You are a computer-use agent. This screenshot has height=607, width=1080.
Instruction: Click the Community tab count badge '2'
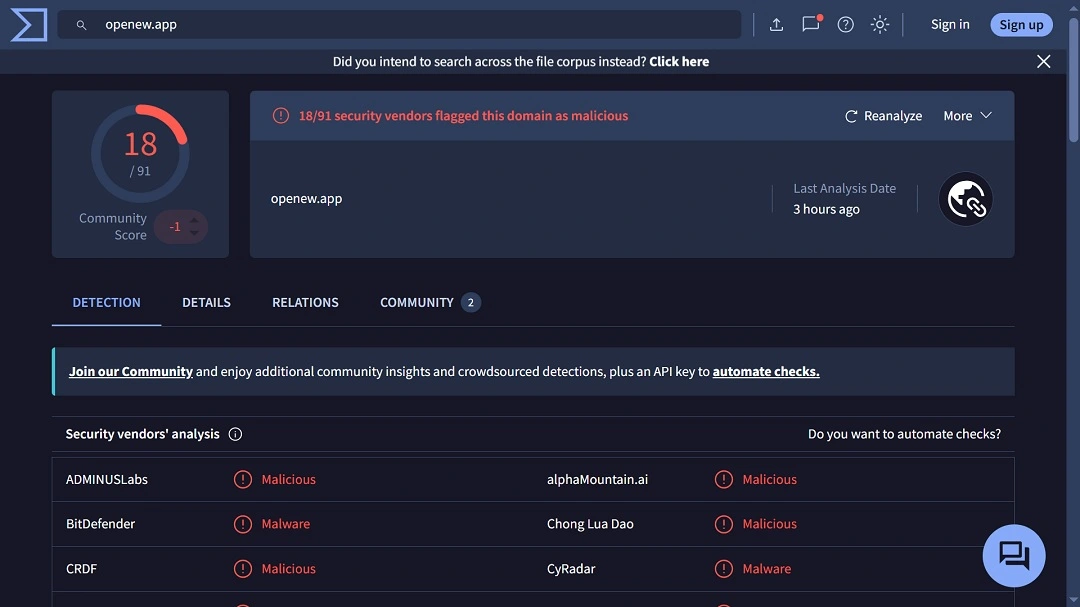[x=471, y=302]
